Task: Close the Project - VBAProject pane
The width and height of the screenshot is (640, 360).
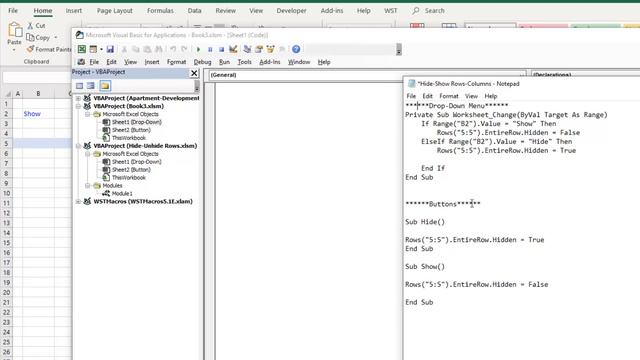Action: click(194, 73)
